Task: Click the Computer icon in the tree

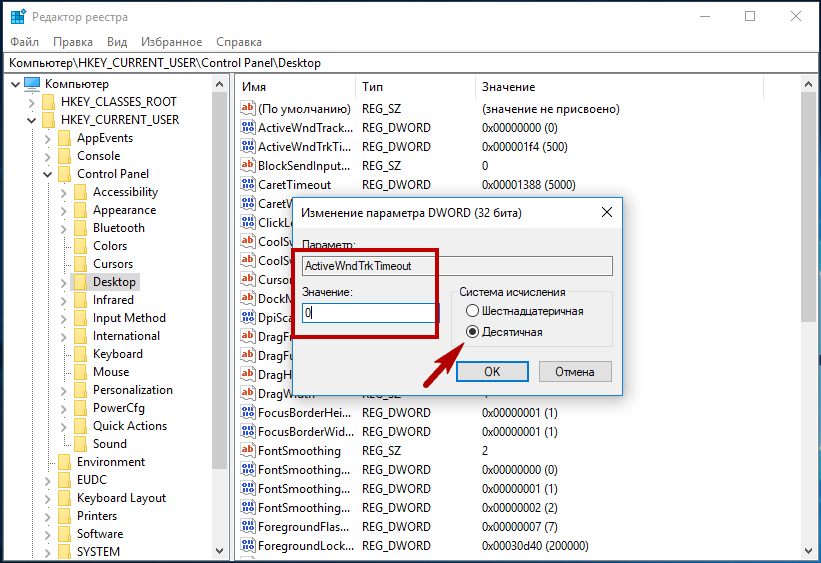Action: pyautogui.click(x=32, y=84)
